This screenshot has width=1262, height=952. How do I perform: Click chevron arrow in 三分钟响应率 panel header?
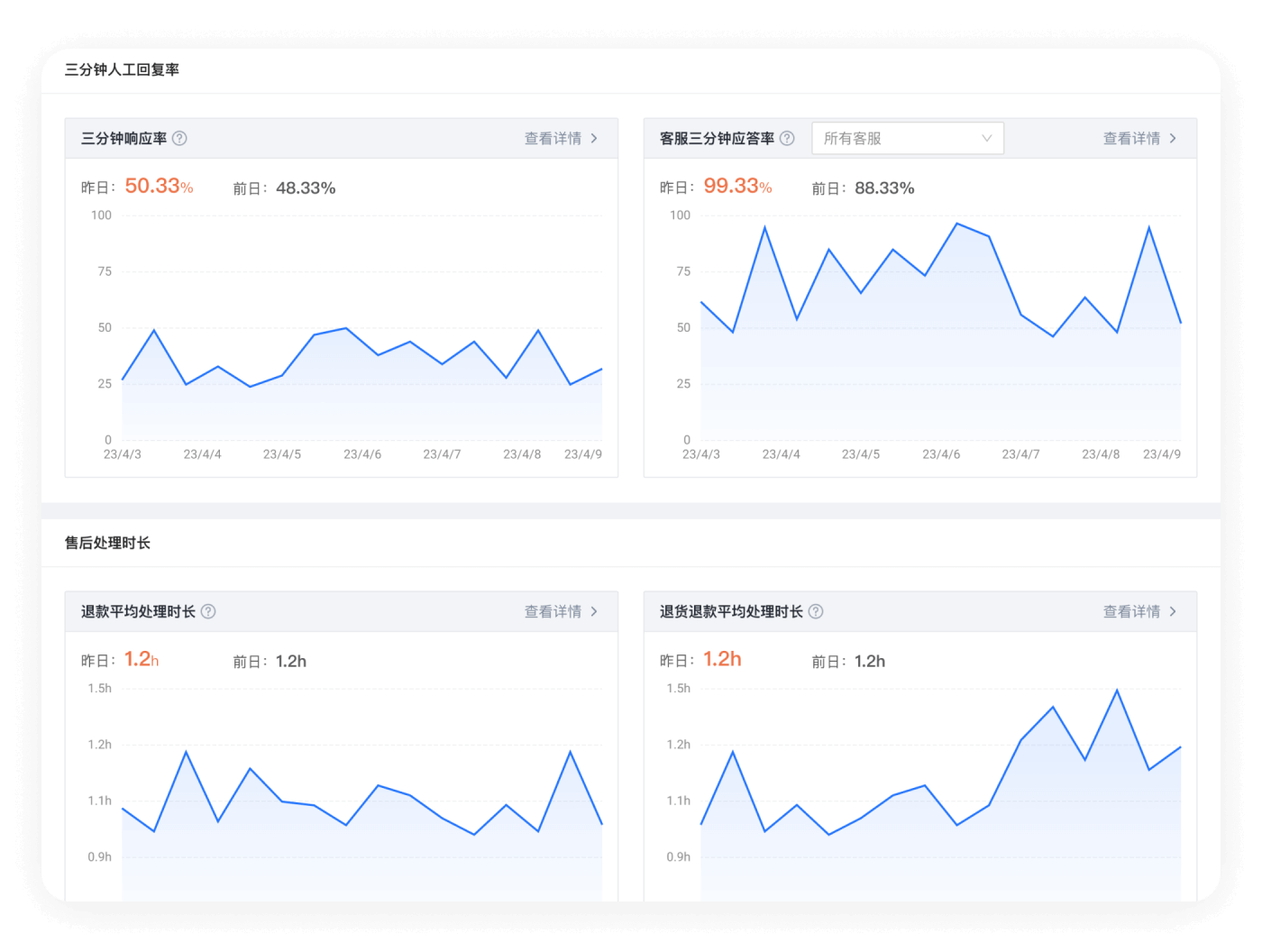point(594,138)
